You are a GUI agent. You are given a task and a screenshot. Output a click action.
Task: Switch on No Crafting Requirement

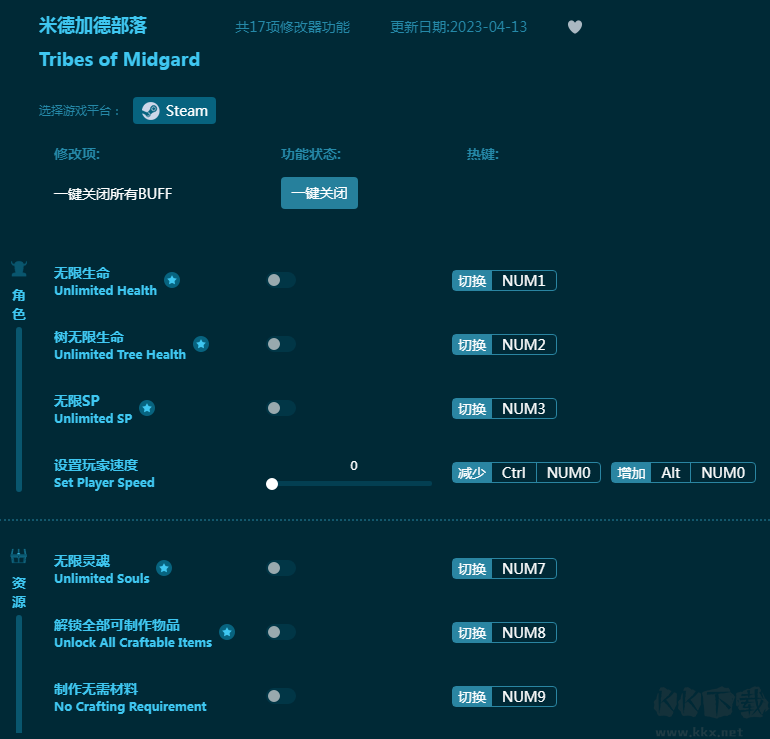pyautogui.click(x=281, y=696)
